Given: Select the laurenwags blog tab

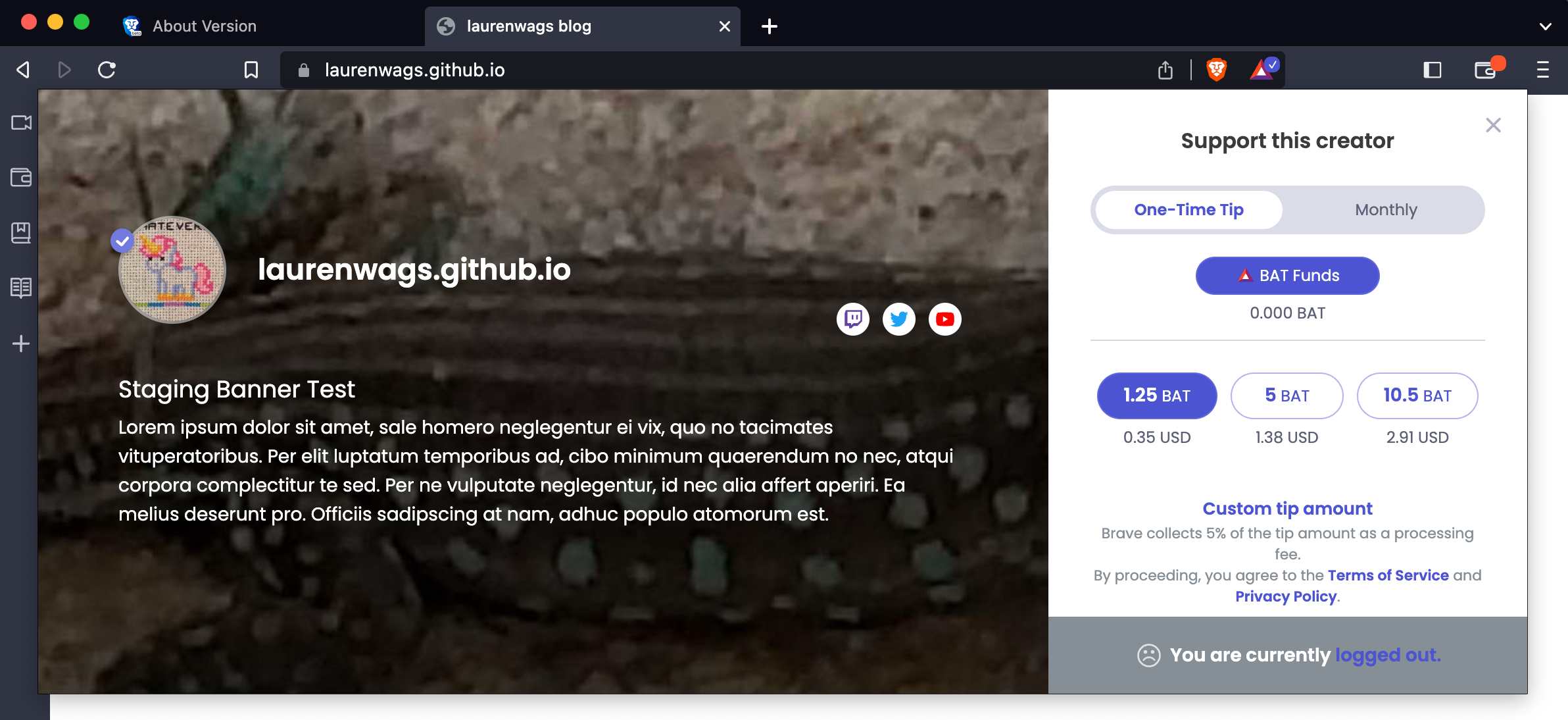Looking at the screenshot, I should point(528,26).
